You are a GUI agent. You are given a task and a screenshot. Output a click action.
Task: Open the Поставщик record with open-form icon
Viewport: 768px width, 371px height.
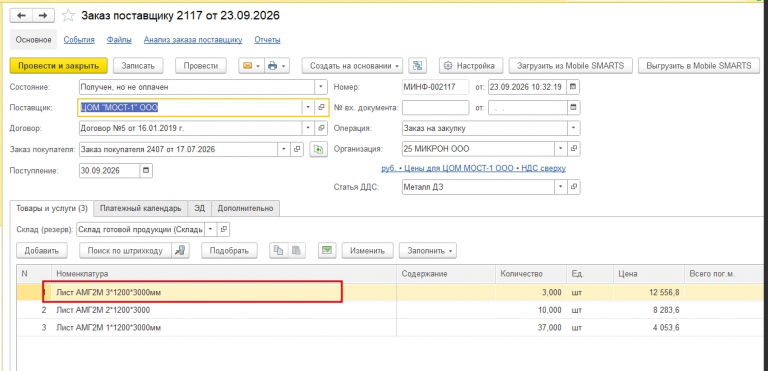coord(321,107)
